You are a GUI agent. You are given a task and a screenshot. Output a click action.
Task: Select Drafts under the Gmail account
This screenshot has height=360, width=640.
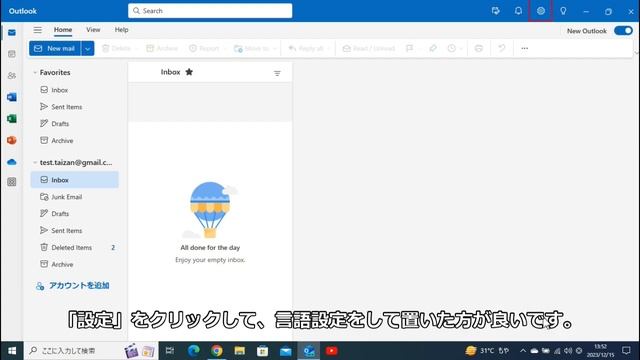pos(75,214)
